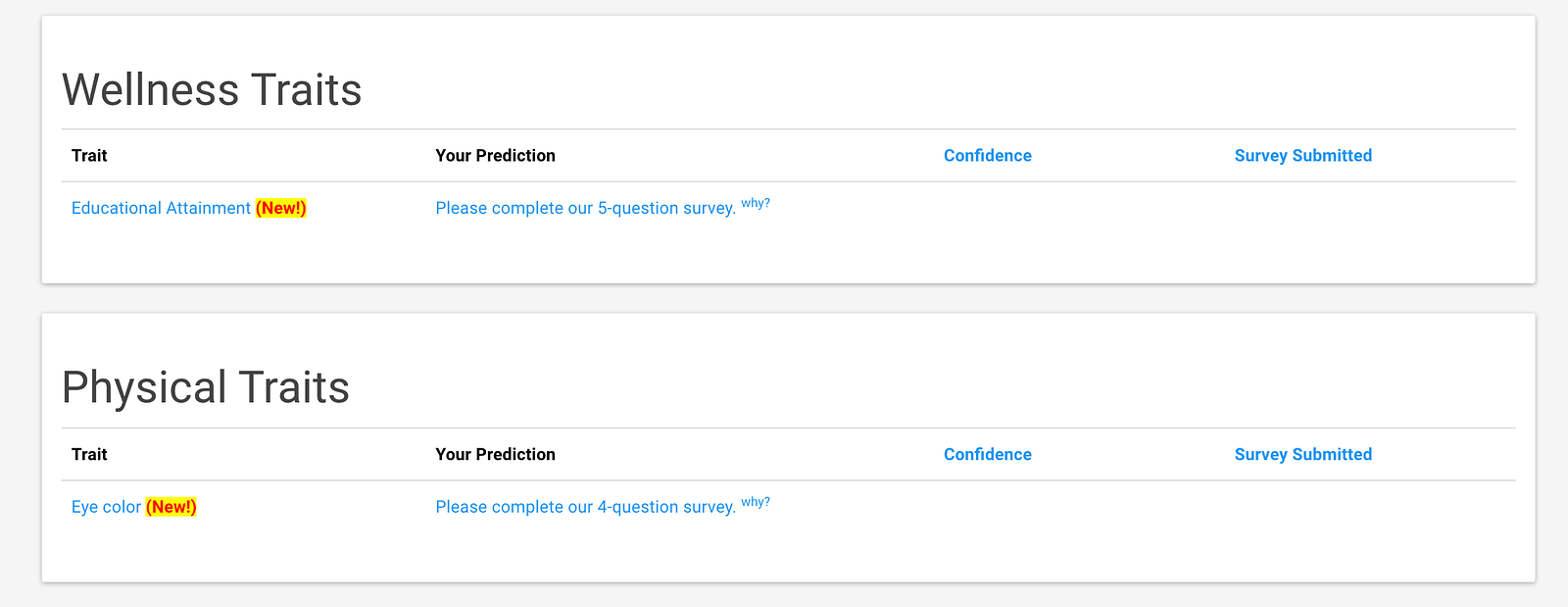The image size is (1568, 607).
Task: Click the Trait header in Wellness Traits
Action: pos(89,155)
